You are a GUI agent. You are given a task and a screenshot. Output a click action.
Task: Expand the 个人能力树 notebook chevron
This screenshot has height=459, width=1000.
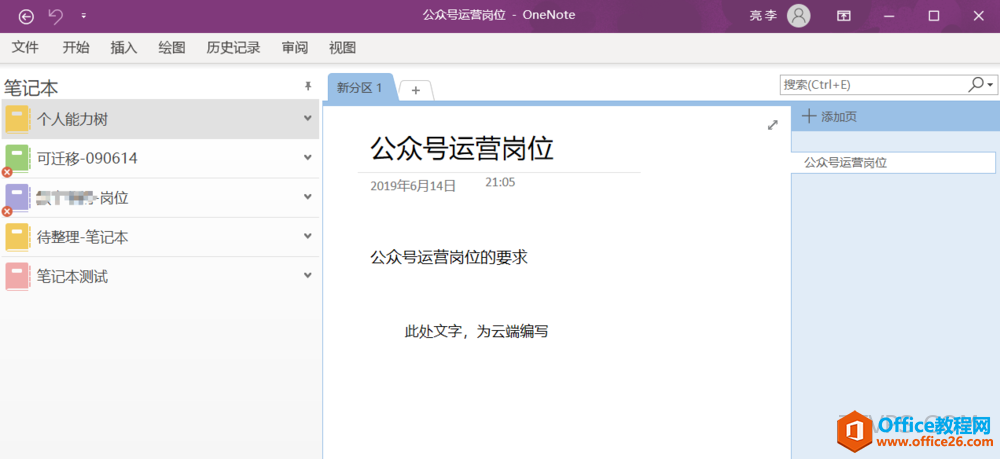pyautogui.click(x=308, y=118)
